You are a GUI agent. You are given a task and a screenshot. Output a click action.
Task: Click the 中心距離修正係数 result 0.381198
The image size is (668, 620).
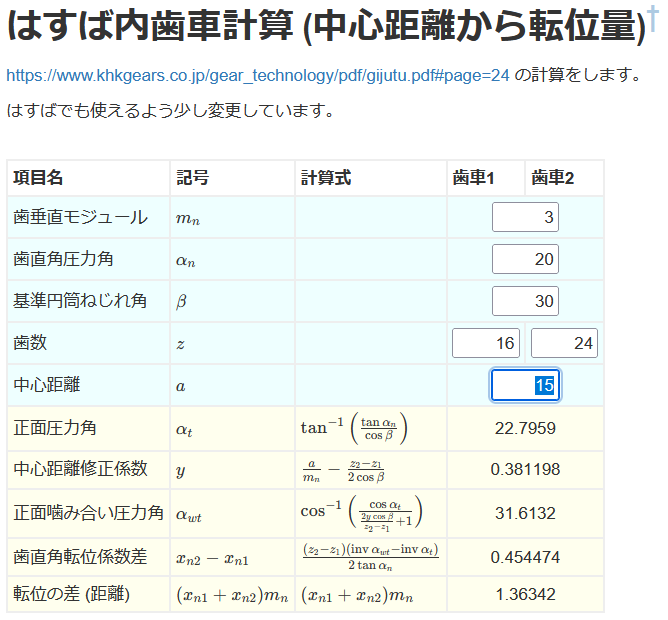(x=525, y=469)
